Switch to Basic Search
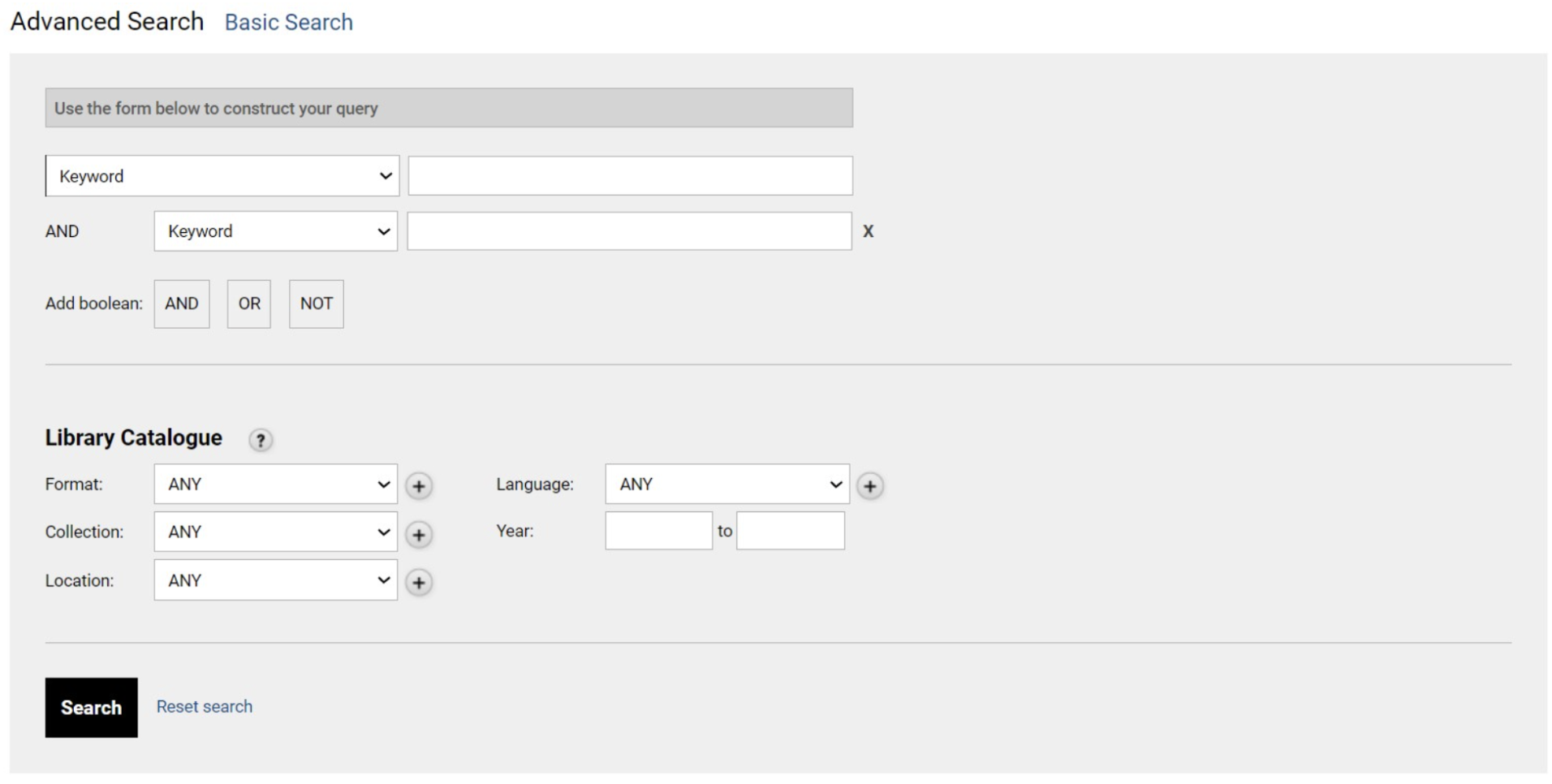 tap(288, 22)
